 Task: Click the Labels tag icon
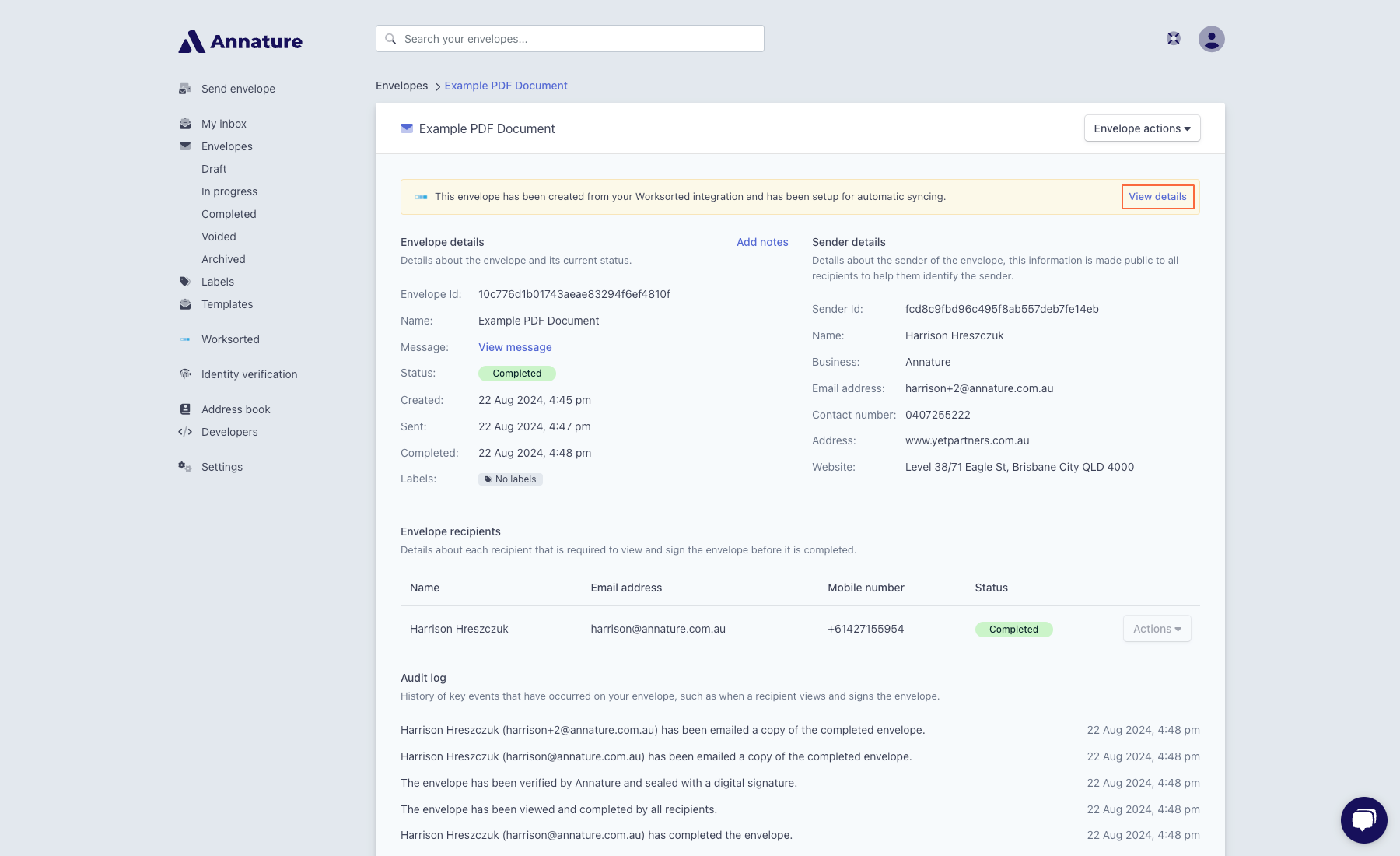click(x=185, y=282)
